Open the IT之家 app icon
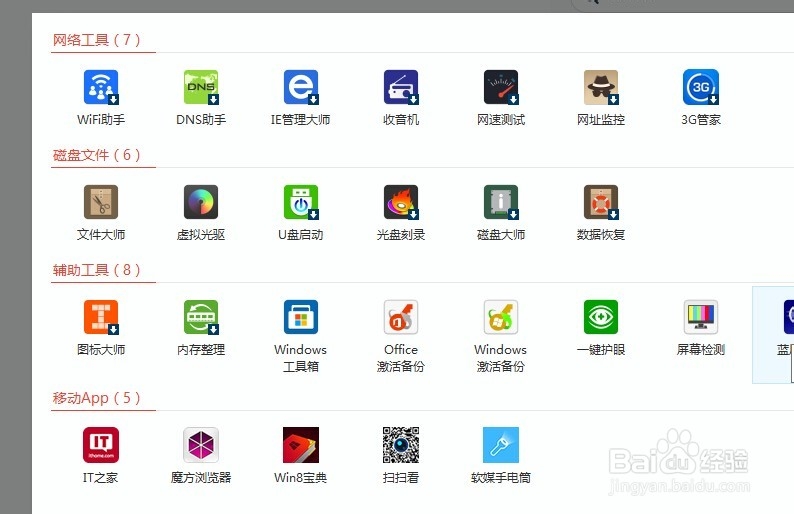794x514 pixels. click(101, 445)
